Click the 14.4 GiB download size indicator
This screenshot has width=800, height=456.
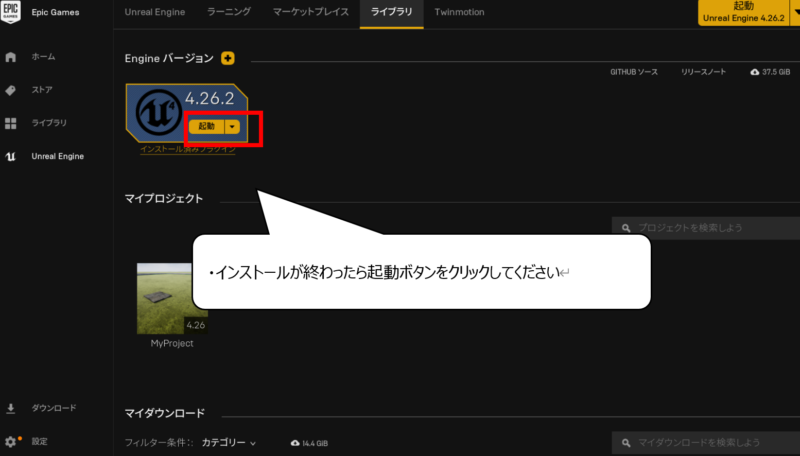(309, 443)
